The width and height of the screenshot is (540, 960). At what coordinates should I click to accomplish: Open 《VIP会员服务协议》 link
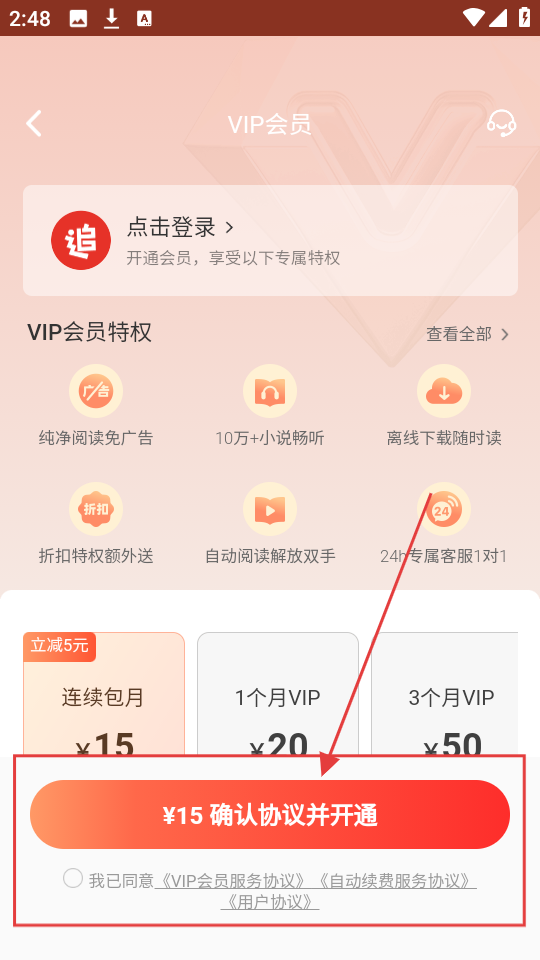(230, 881)
